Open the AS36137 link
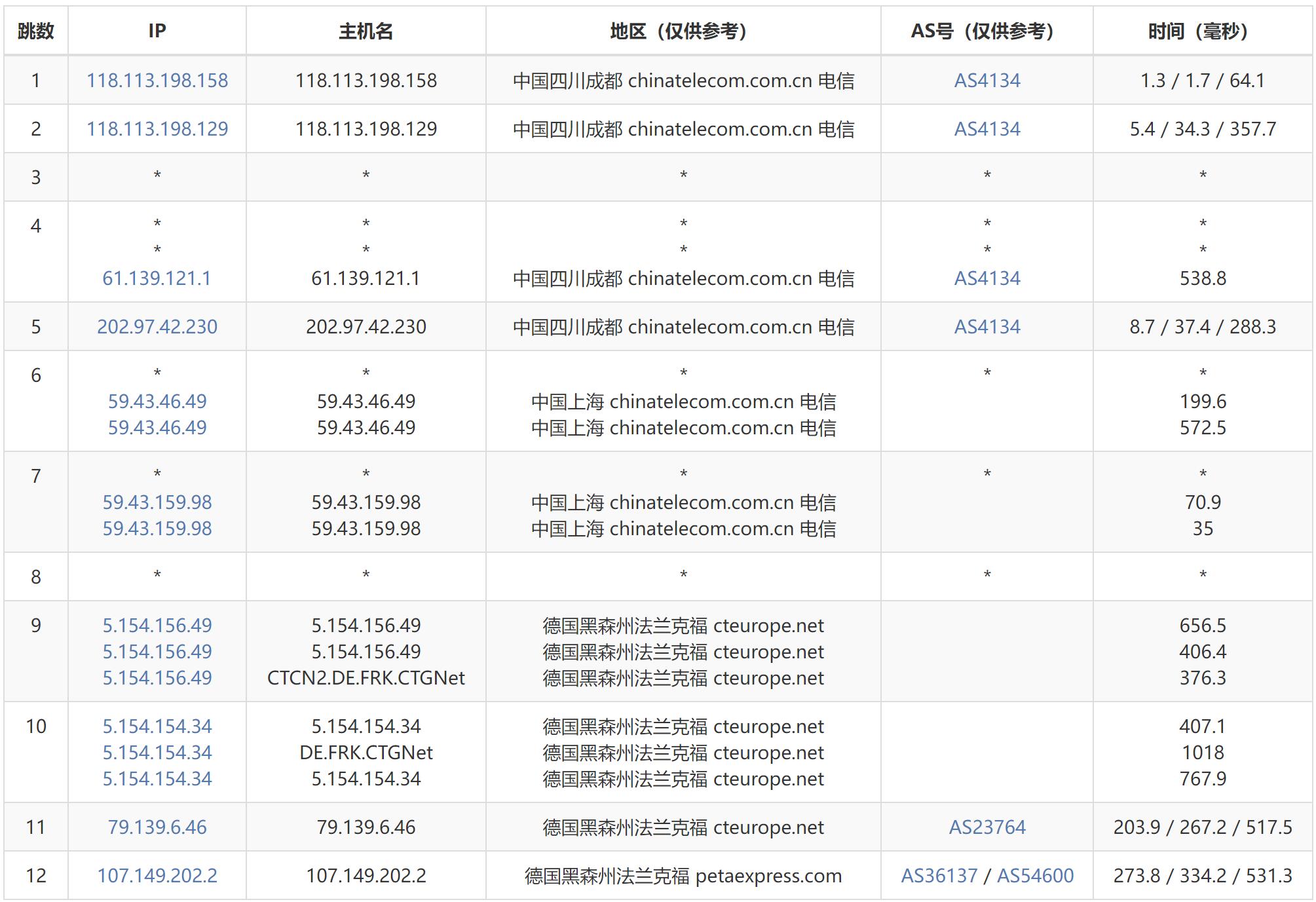The image size is (1316, 902). click(x=939, y=876)
